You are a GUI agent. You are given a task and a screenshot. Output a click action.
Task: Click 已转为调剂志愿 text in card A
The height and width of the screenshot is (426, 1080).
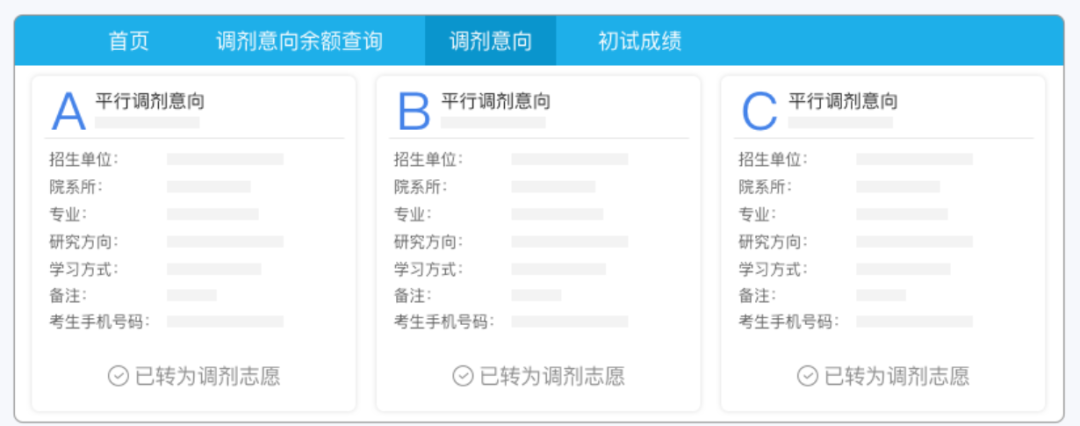(207, 376)
